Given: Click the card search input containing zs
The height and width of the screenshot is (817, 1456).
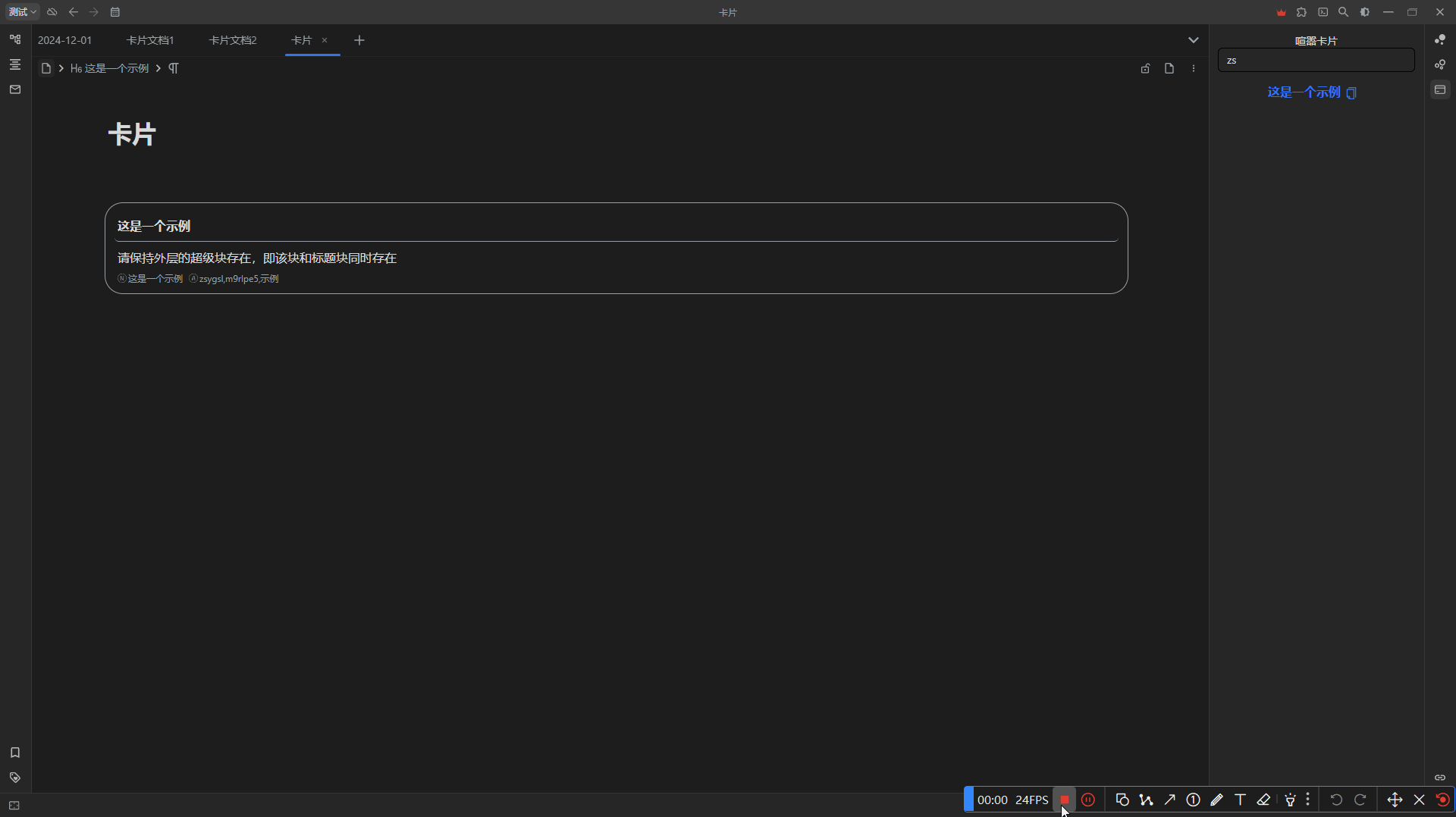Looking at the screenshot, I should pos(1316,61).
